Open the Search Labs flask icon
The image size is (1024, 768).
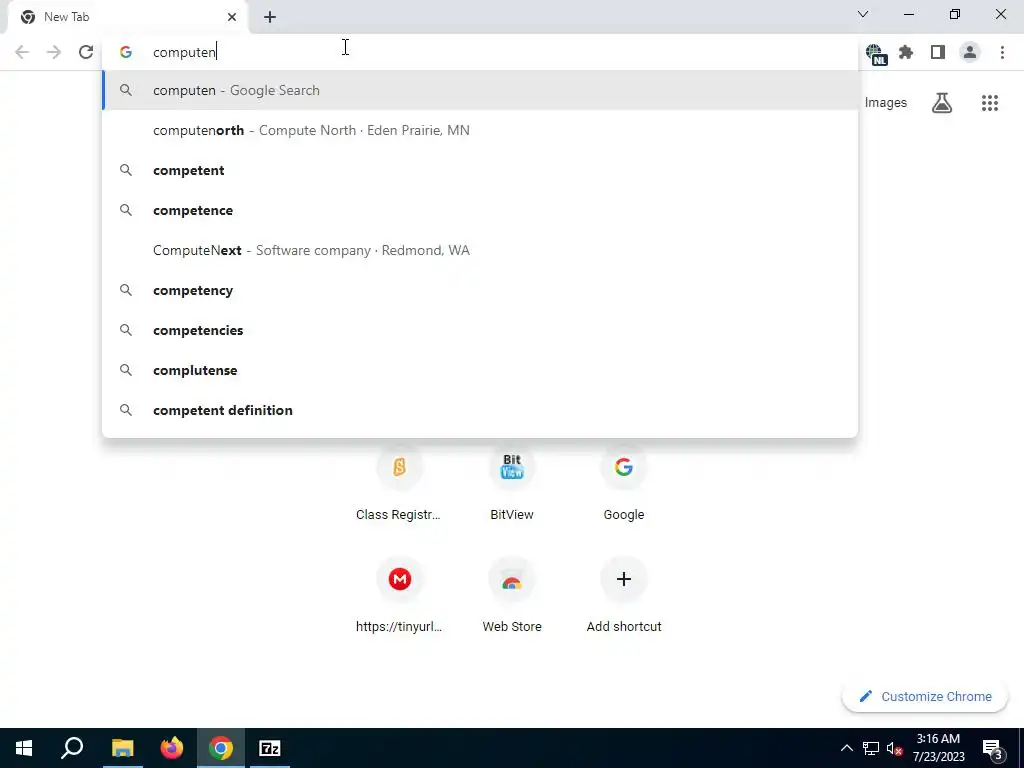[x=942, y=103]
